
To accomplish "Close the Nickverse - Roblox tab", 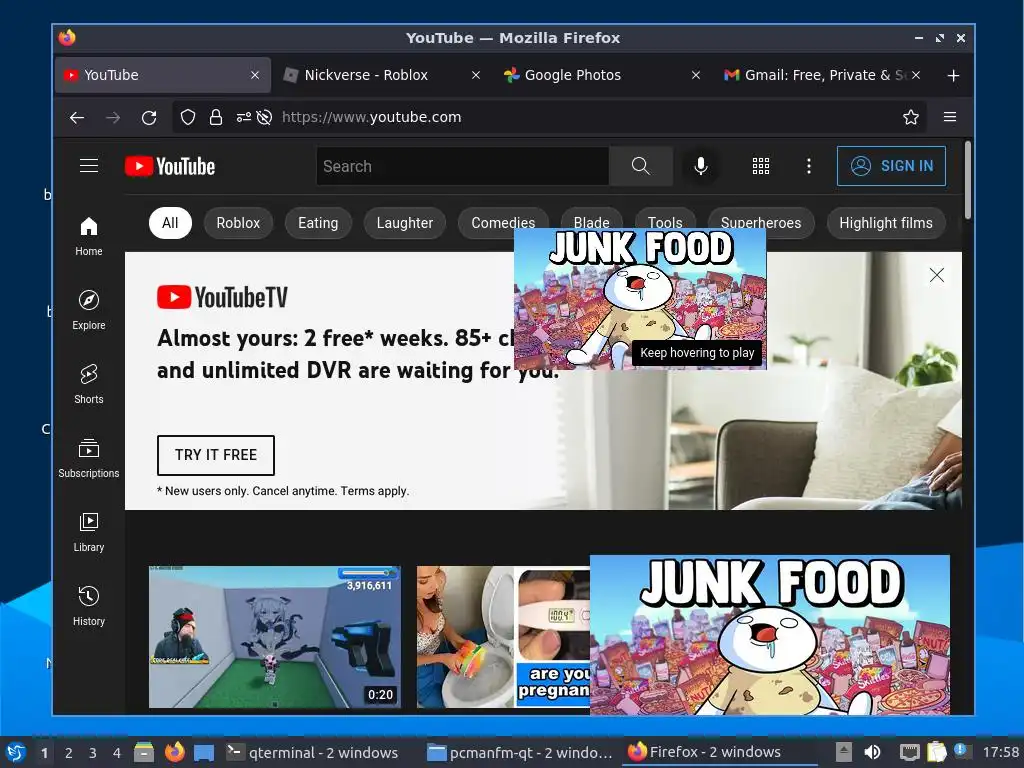I will (x=476, y=75).
